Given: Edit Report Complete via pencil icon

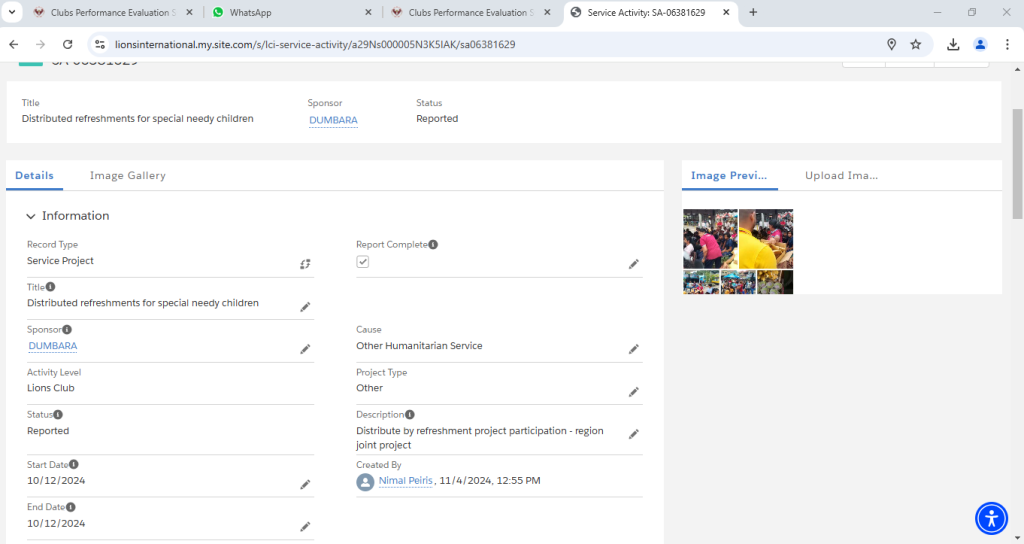Looking at the screenshot, I should (633, 264).
